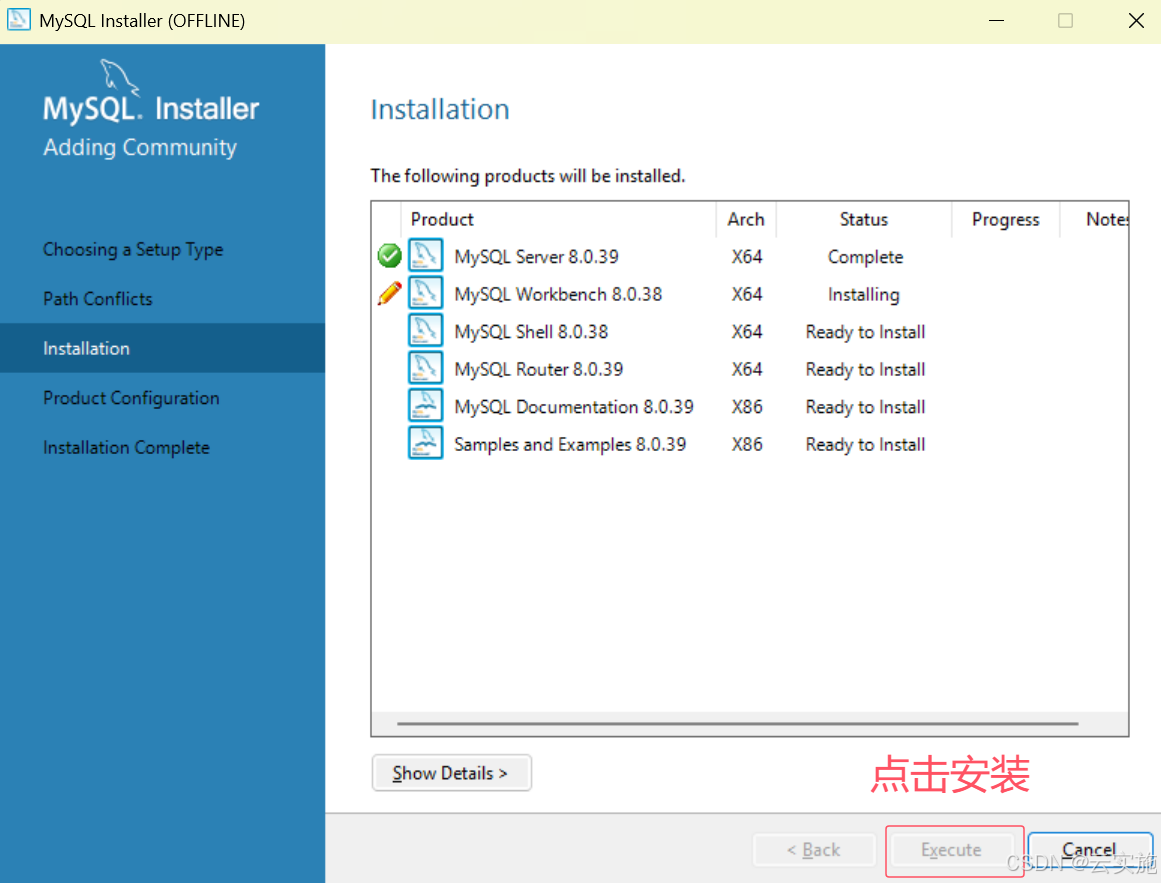The width and height of the screenshot is (1161, 883).
Task: Click the Complete status of MySQL Server
Action: (x=865, y=257)
